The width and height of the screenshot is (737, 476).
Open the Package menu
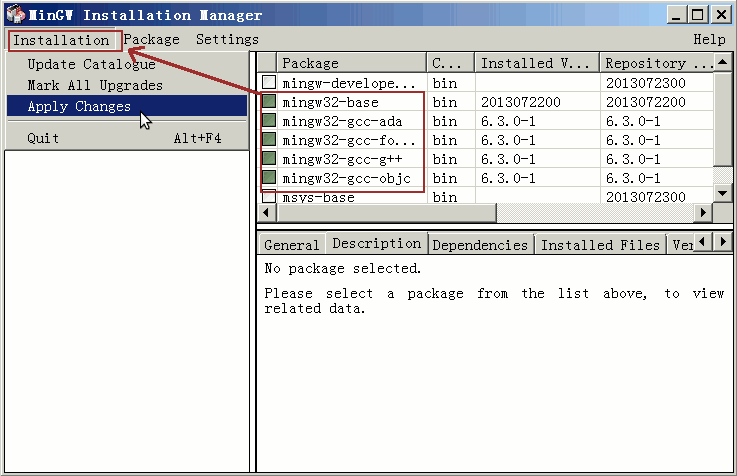coord(151,40)
